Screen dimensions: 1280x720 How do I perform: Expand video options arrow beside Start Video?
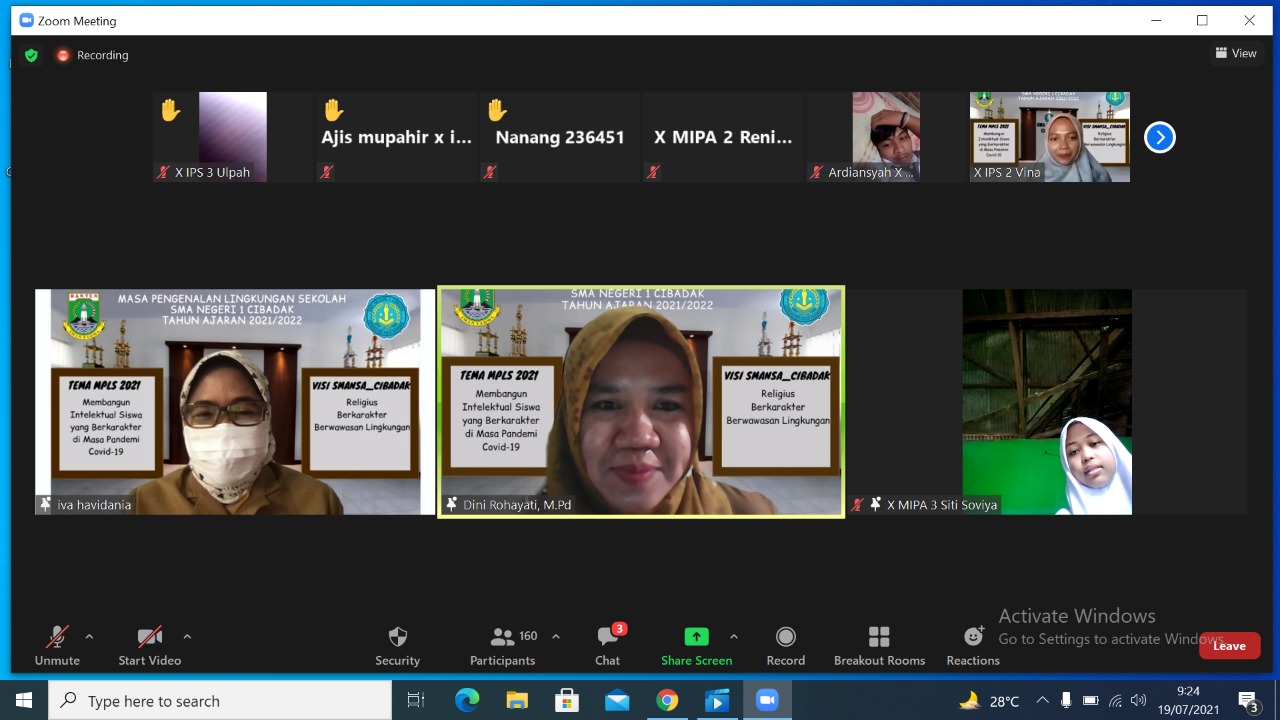(187, 636)
